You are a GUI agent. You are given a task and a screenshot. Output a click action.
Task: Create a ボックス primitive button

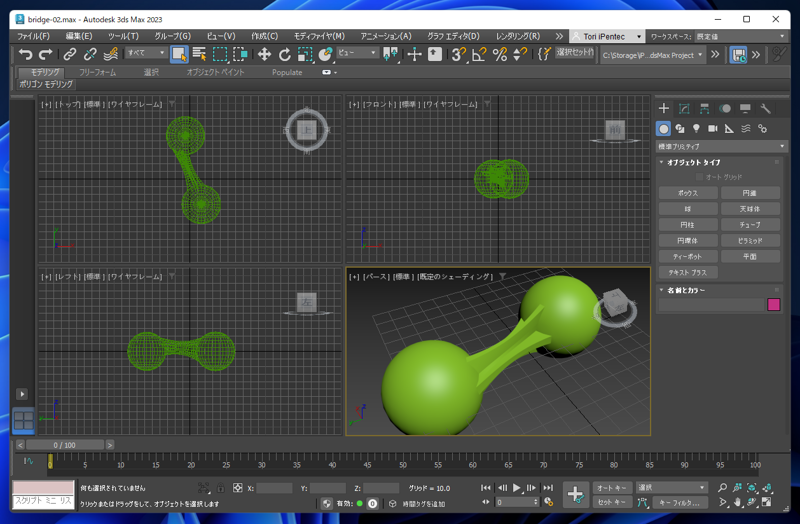pos(688,193)
